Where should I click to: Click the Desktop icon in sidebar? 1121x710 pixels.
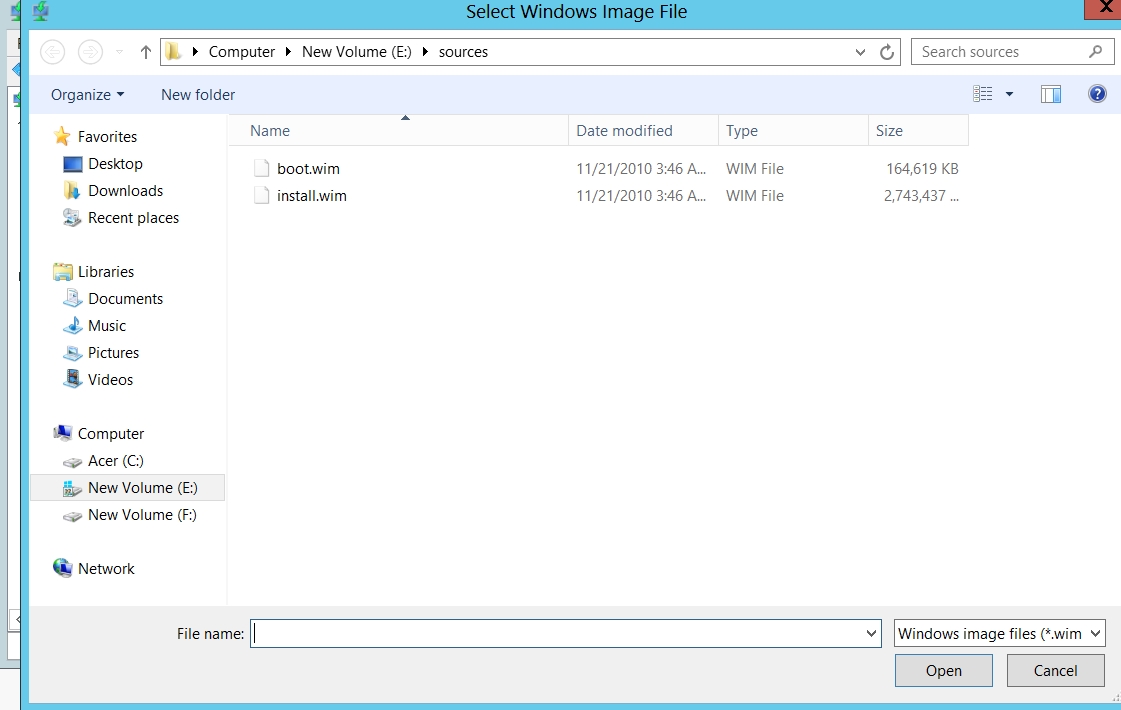click(72, 164)
